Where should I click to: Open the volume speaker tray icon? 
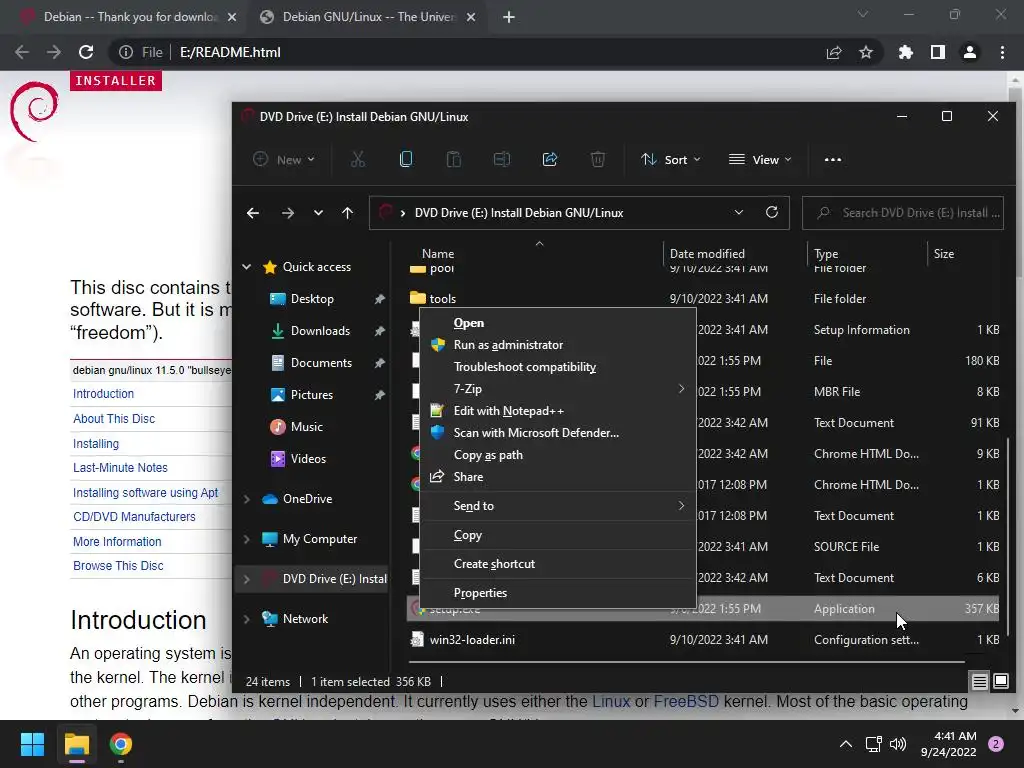click(898, 744)
